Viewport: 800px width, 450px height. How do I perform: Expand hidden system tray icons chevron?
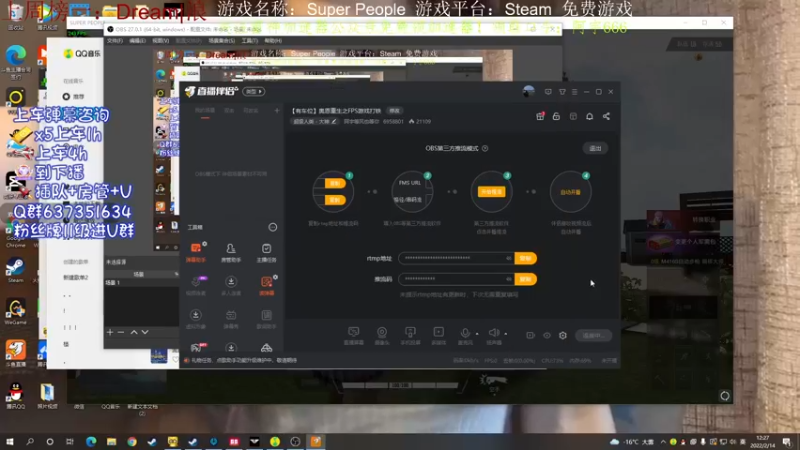(x=663, y=442)
